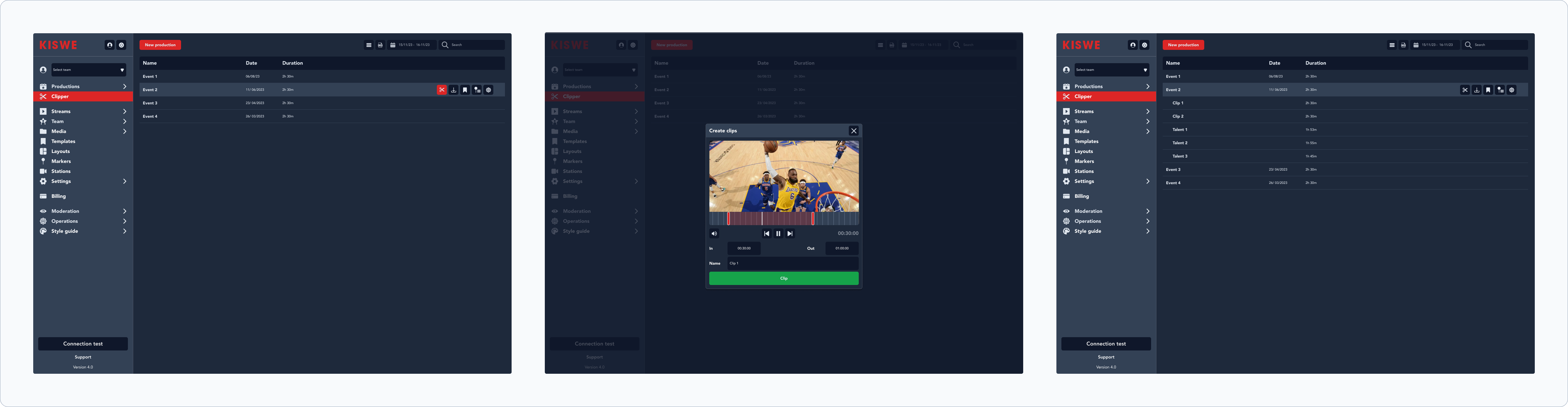1568x407 pixels.
Task: Click the power icon beside KISWE logo, left screen
Action: point(122,45)
